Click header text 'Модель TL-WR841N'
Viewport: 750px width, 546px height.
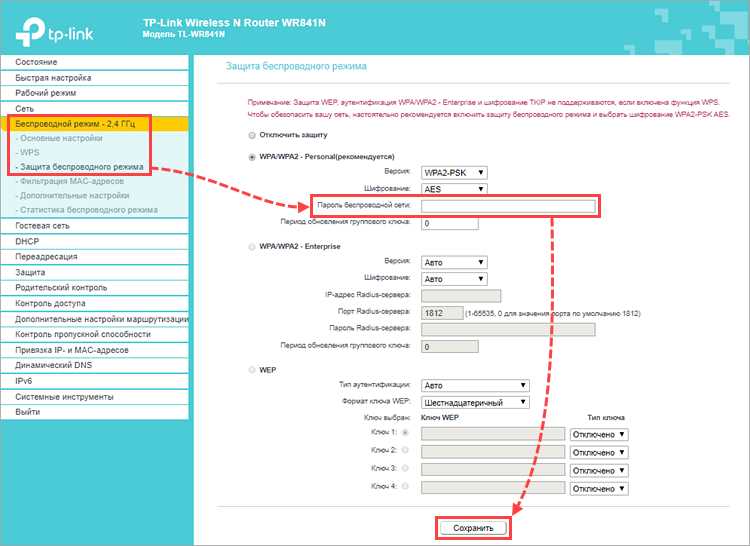coord(183,34)
